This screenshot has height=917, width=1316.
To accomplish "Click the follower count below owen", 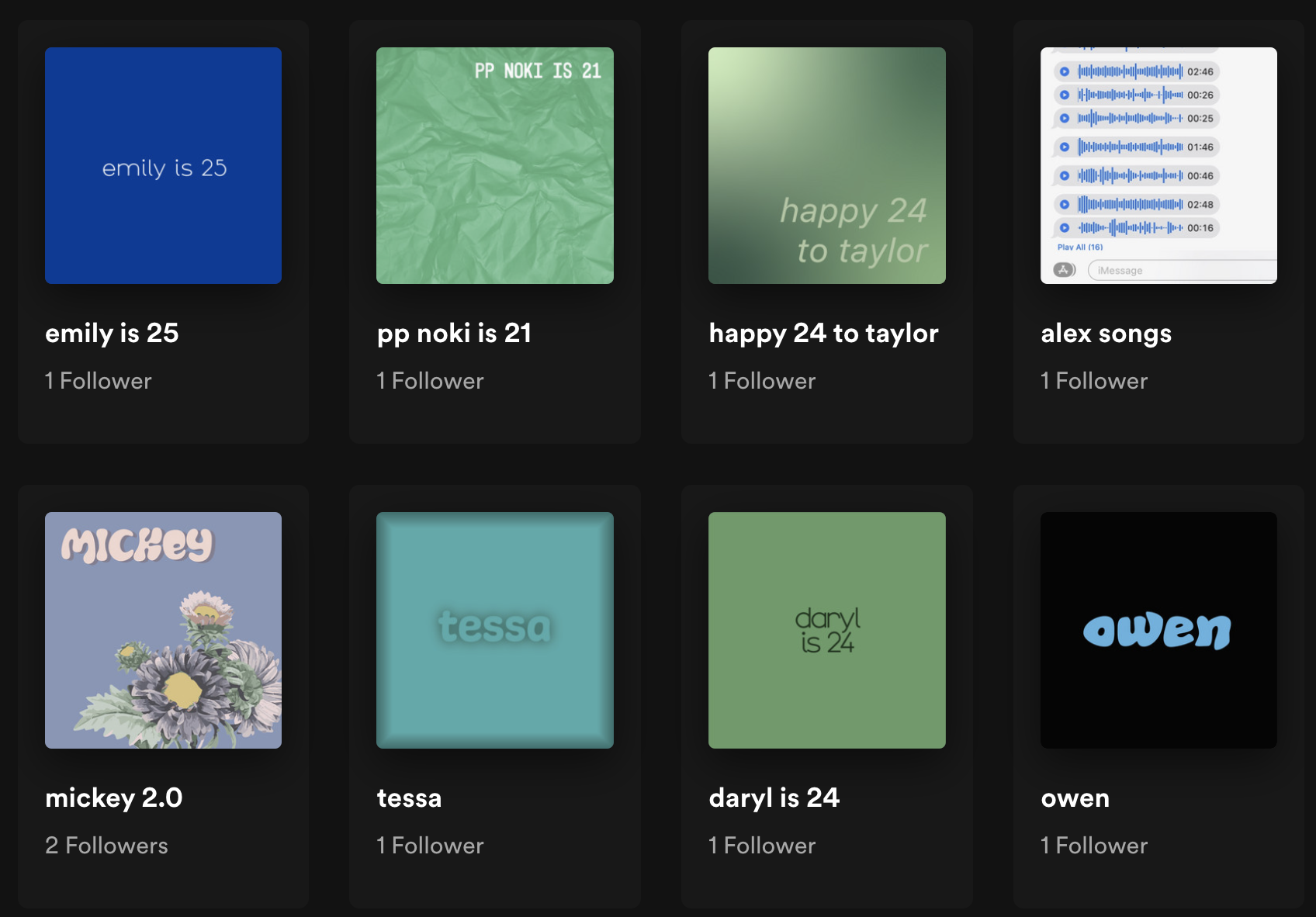I will tap(1093, 845).
